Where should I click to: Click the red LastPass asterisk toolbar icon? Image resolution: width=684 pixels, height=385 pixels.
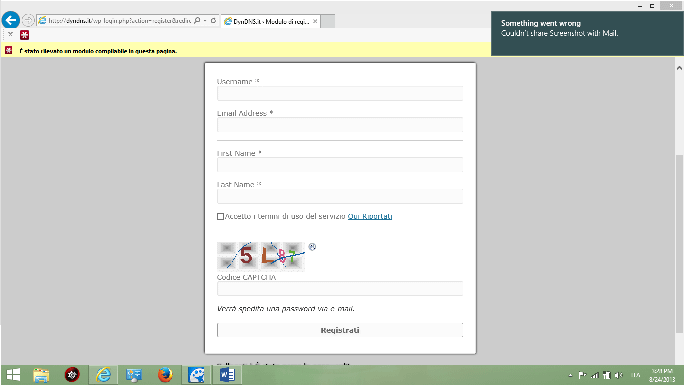[x=24, y=35]
